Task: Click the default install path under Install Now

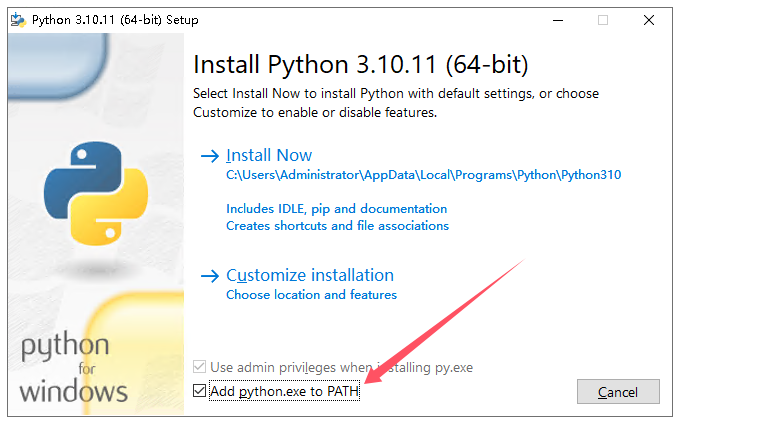Action: click(x=423, y=175)
